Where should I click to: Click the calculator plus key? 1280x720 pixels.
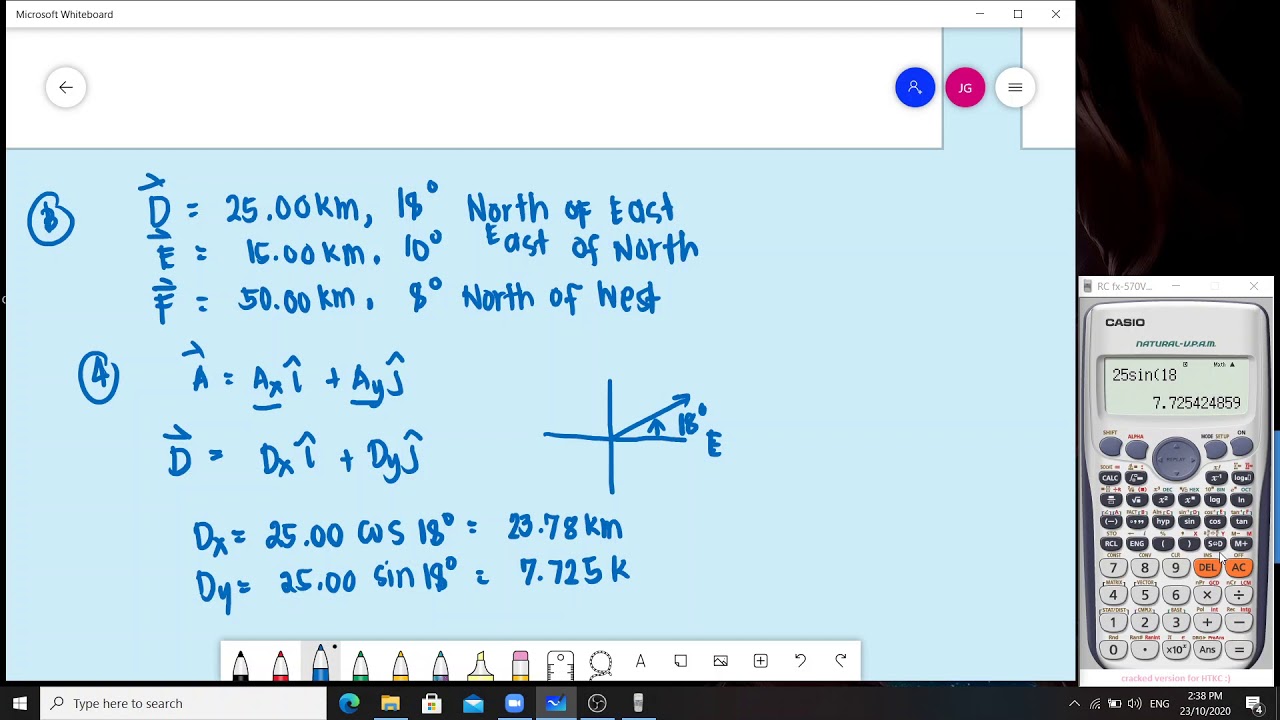tap(1207, 622)
